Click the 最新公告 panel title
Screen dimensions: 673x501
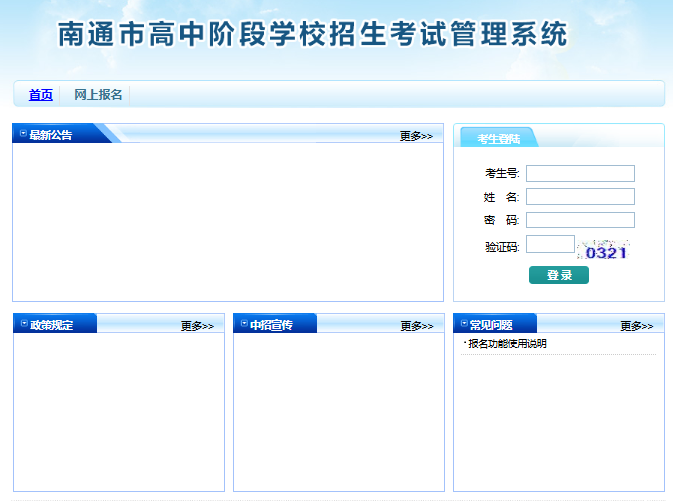(x=51, y=135)
